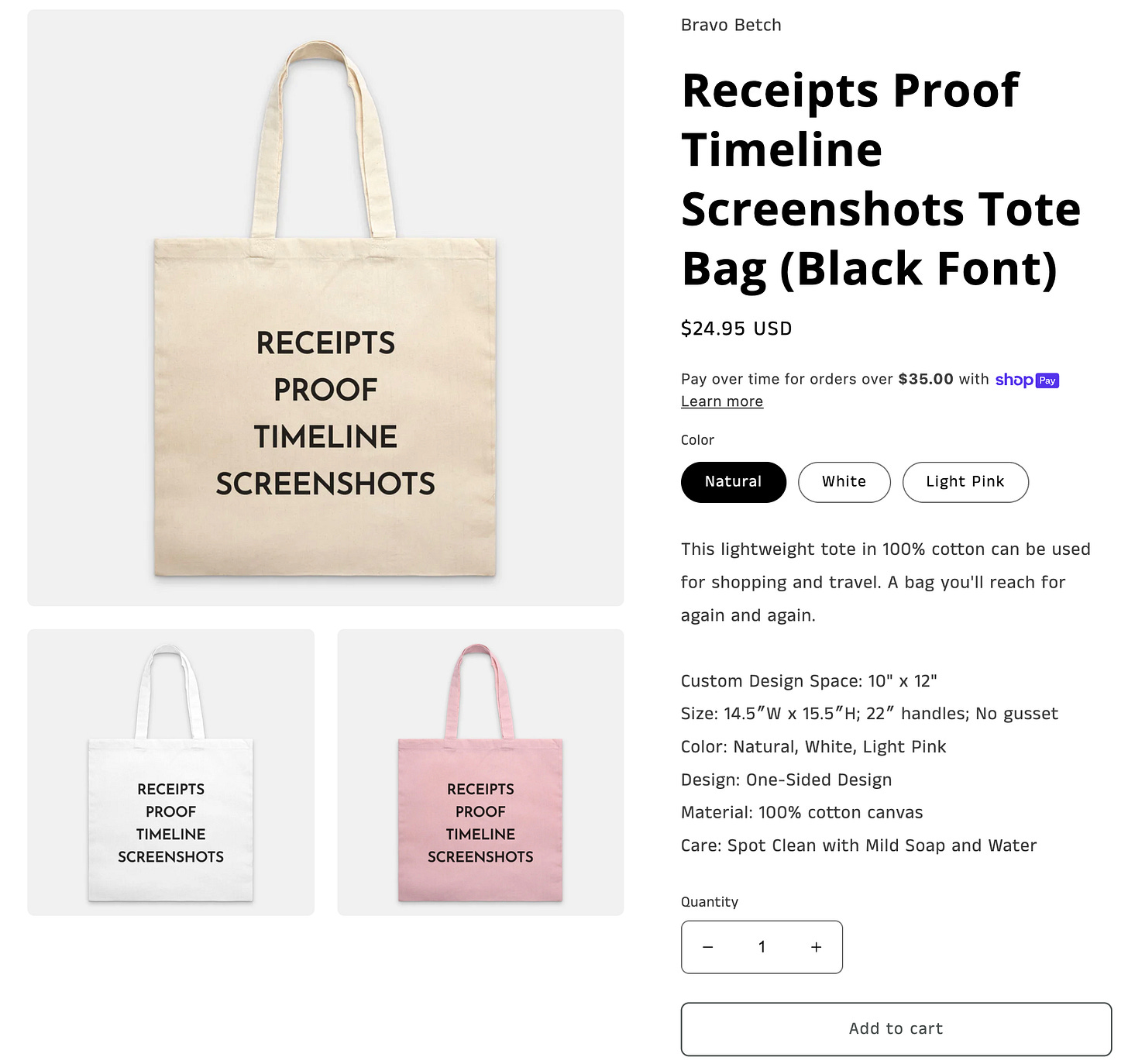
Task: Click the Shop Pay logo
Action: pyautogui.click(x=1027, y=380)
